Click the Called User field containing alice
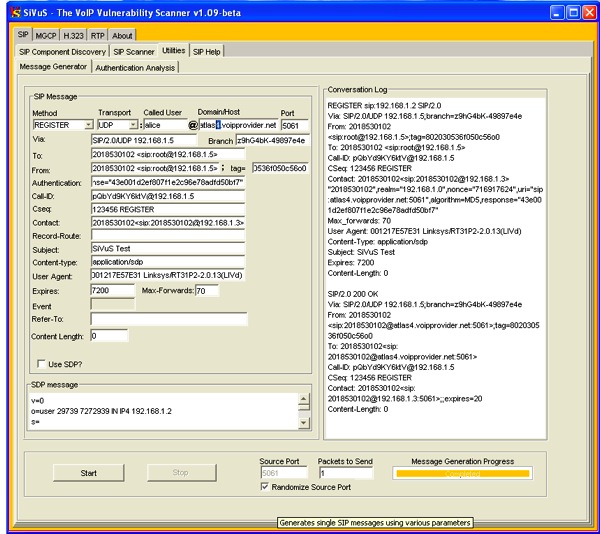 pos(163,125)
